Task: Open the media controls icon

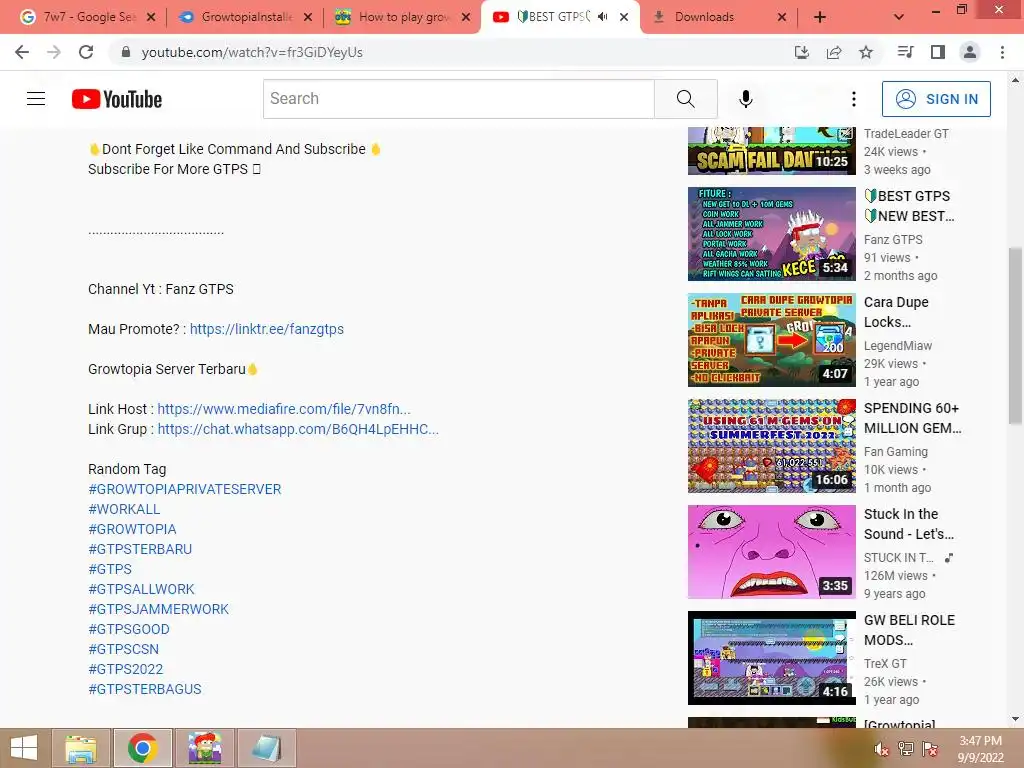Action: (x=905, y=52)
